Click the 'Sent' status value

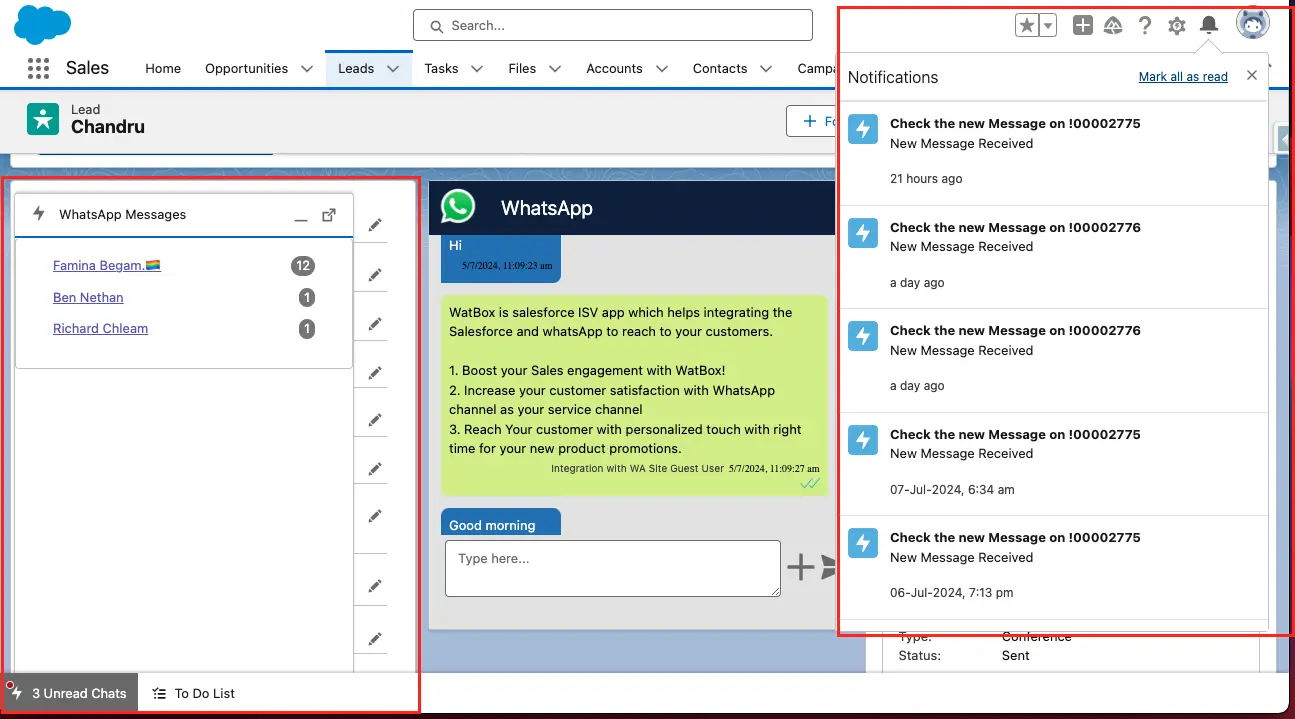(1016, 656)
